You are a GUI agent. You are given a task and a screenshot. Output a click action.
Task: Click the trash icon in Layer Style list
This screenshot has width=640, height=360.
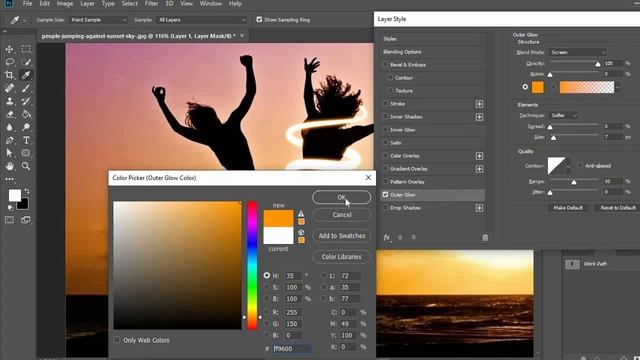pyautogui.click(x=485, y=238)
